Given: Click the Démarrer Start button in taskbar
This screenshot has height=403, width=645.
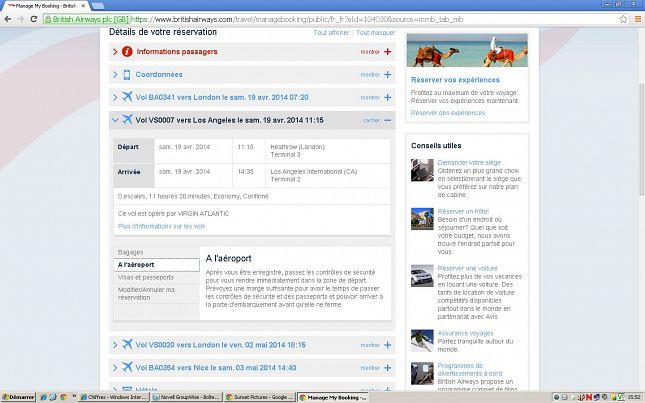Looking at the screenshot, I should point(18,397).
